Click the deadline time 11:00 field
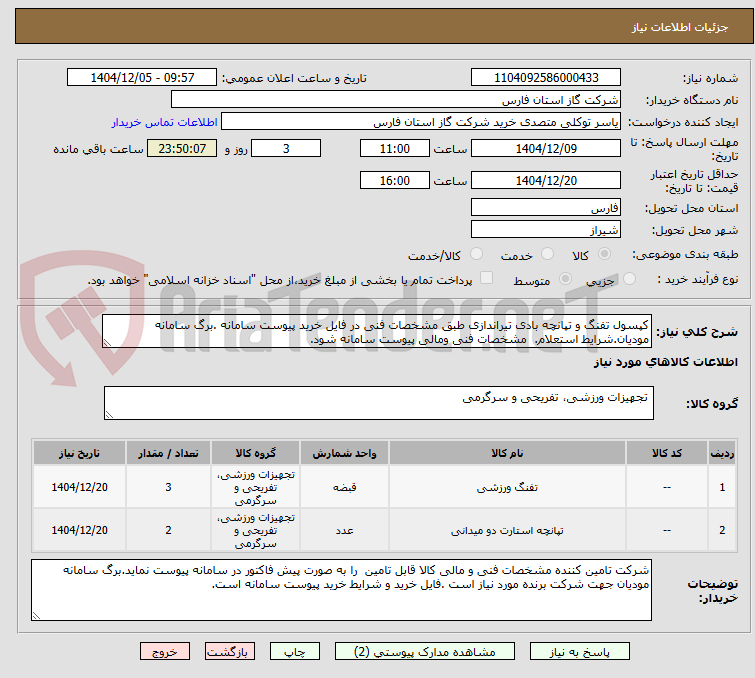755x678 pixels. coord(394,148)
